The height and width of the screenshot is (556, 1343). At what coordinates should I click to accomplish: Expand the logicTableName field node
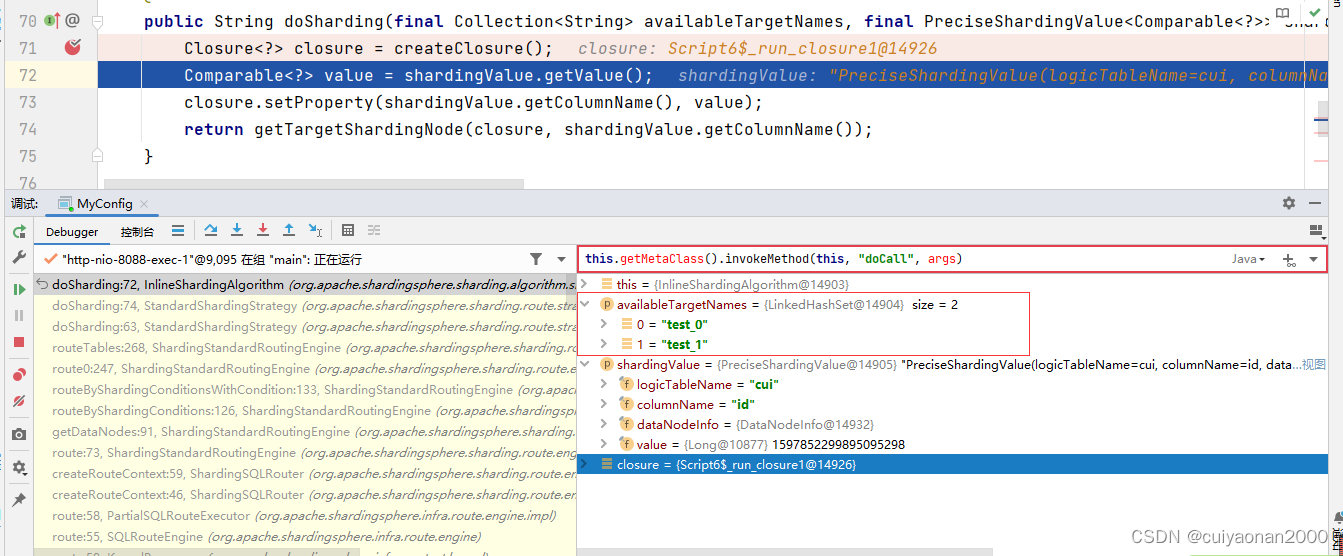pyautogui.click(x=603, y=384)
